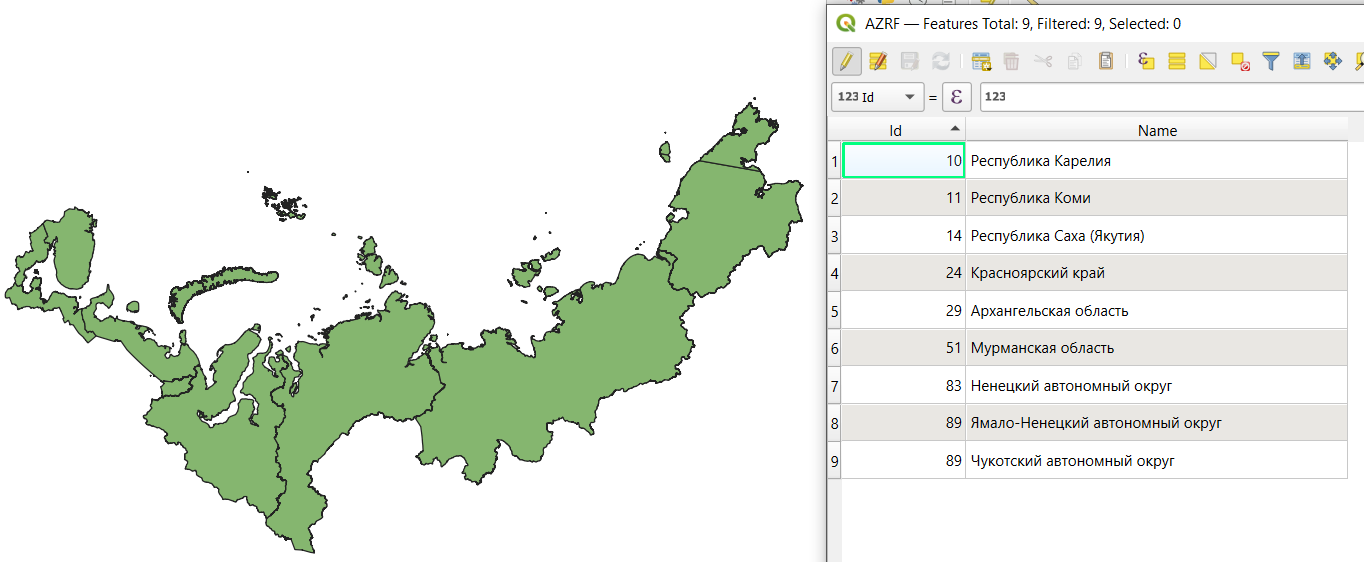This screenshot has height=562, width=1364.
Task: Click the Id cell with value 10
Action: coord(903,160)
